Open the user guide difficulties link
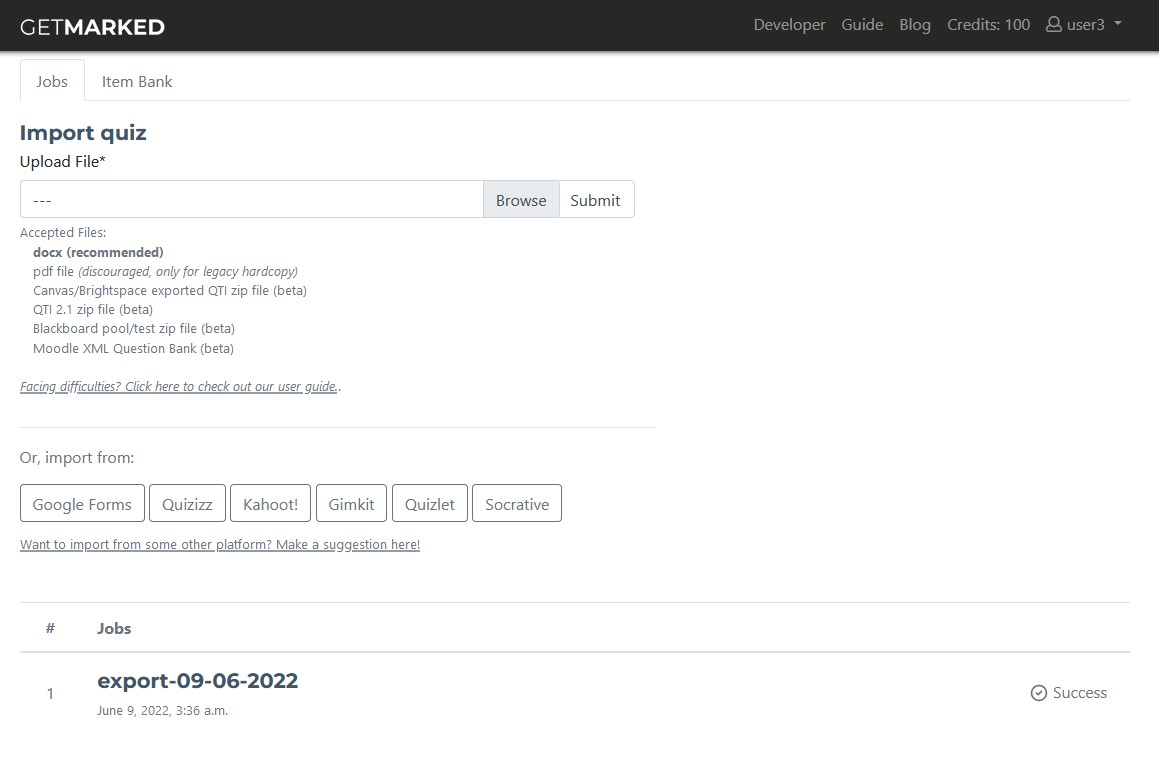The height and width of the screenshot is (757, 1159). click(179, 386)
